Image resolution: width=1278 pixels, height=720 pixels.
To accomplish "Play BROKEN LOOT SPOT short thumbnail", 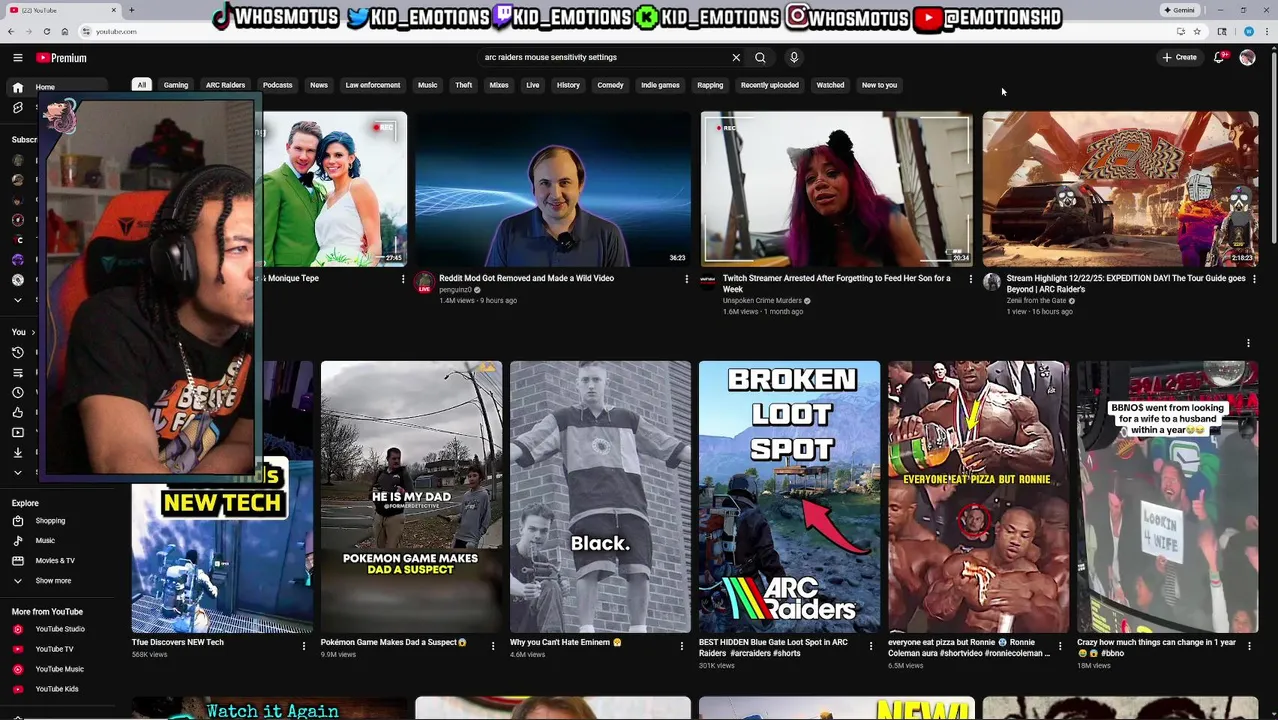I will [x=789, y=497].
